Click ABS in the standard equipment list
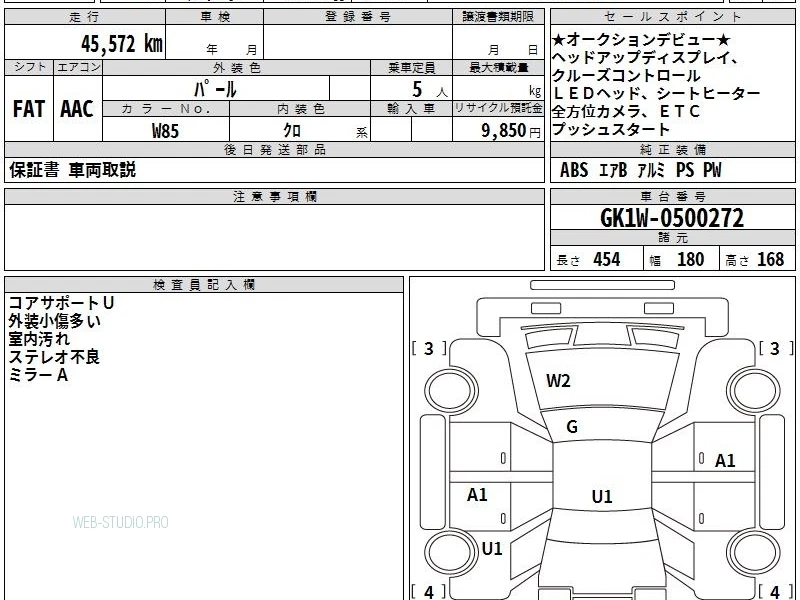 coord(574,170)
